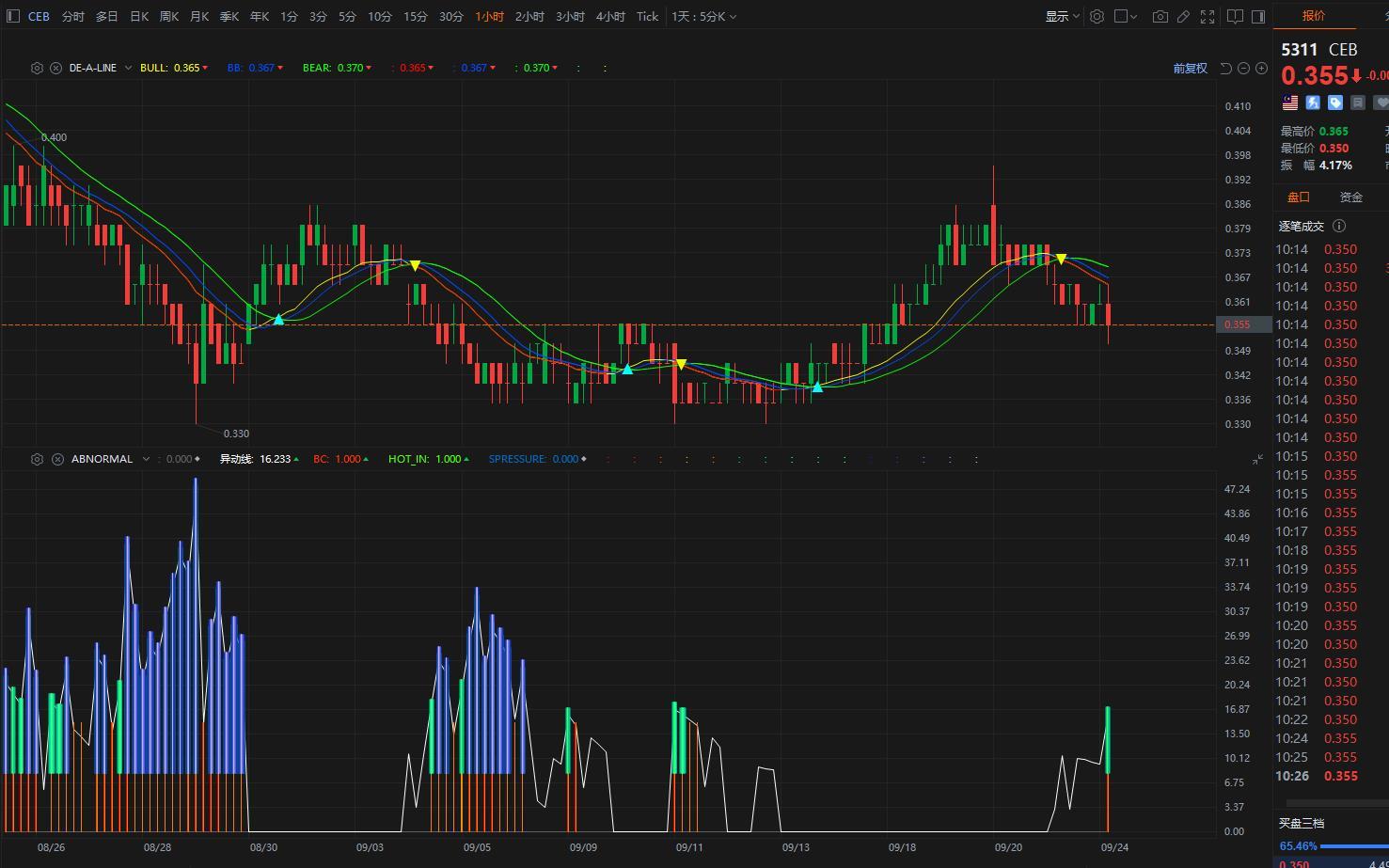The height and width of the screenshot is (868, 1389).
Task: Open the 资金 capital tab
Action: (1351, 197)
